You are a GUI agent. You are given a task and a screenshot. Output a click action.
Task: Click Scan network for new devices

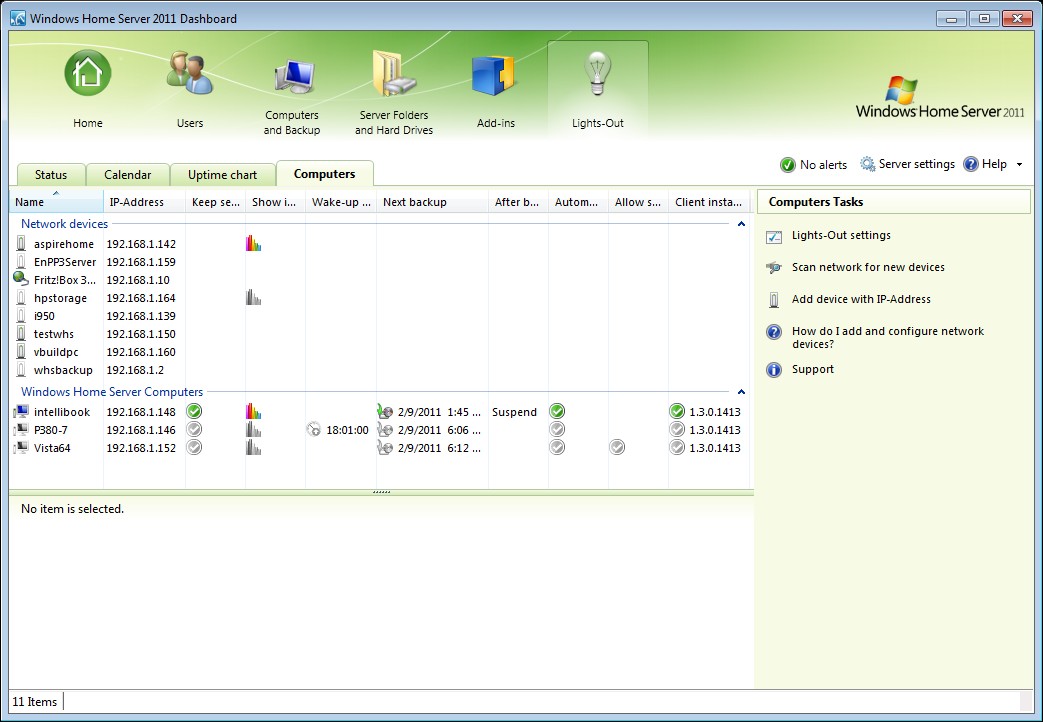point(868,268)
